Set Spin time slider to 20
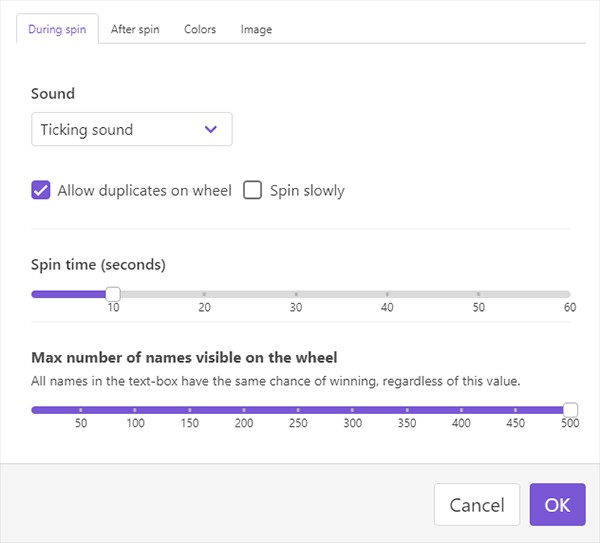 (x=204, y=294)
